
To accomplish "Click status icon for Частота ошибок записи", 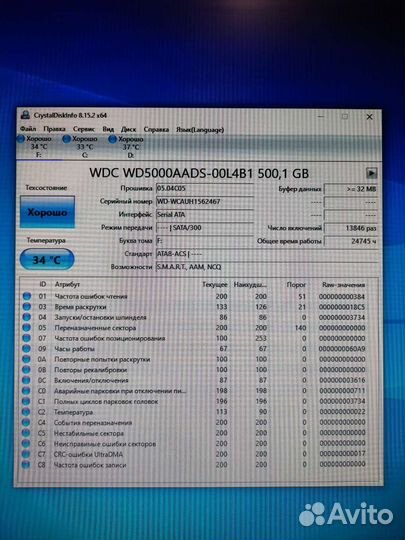I will [26, 465].
